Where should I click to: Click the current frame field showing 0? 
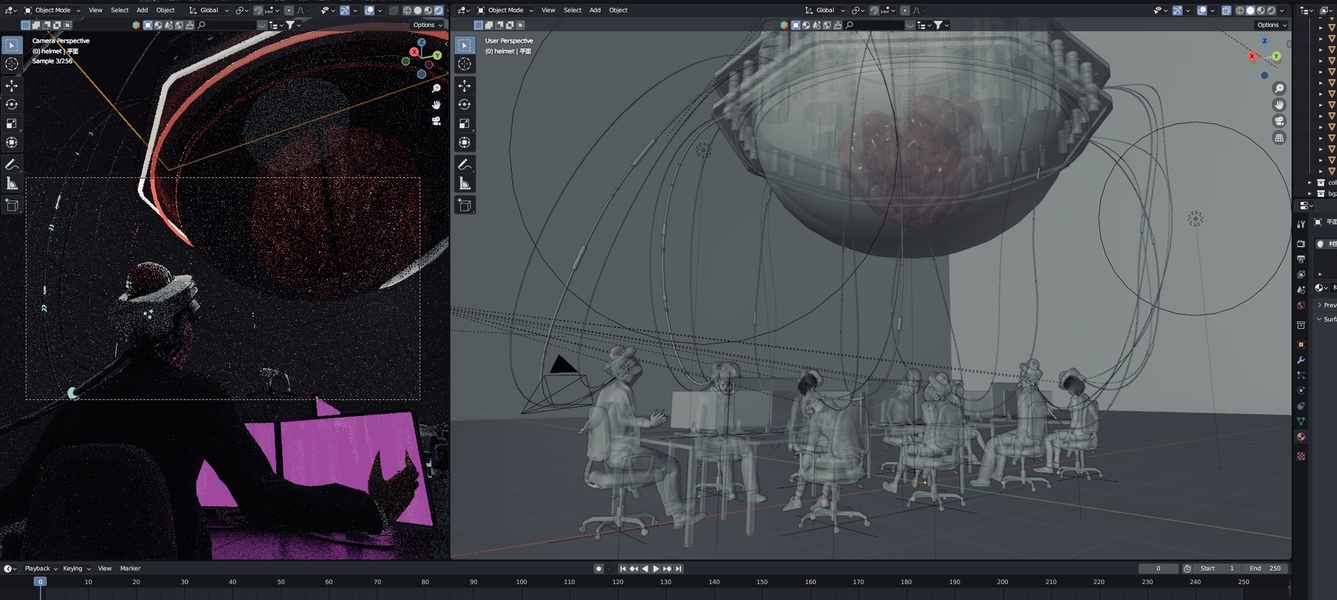coord(1158,568)
